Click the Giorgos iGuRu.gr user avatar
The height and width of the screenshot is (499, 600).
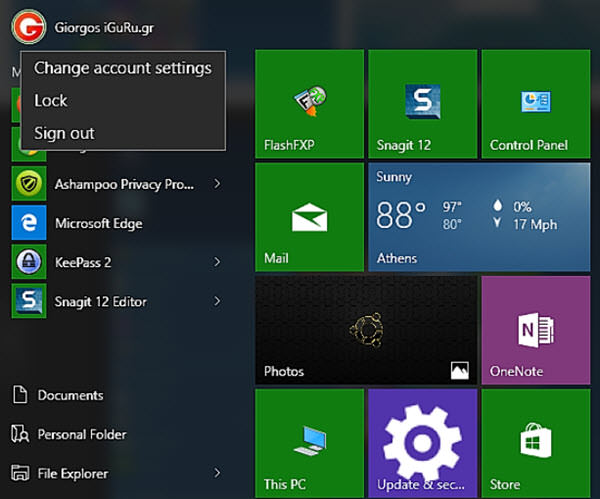click(x=29, y=27)
